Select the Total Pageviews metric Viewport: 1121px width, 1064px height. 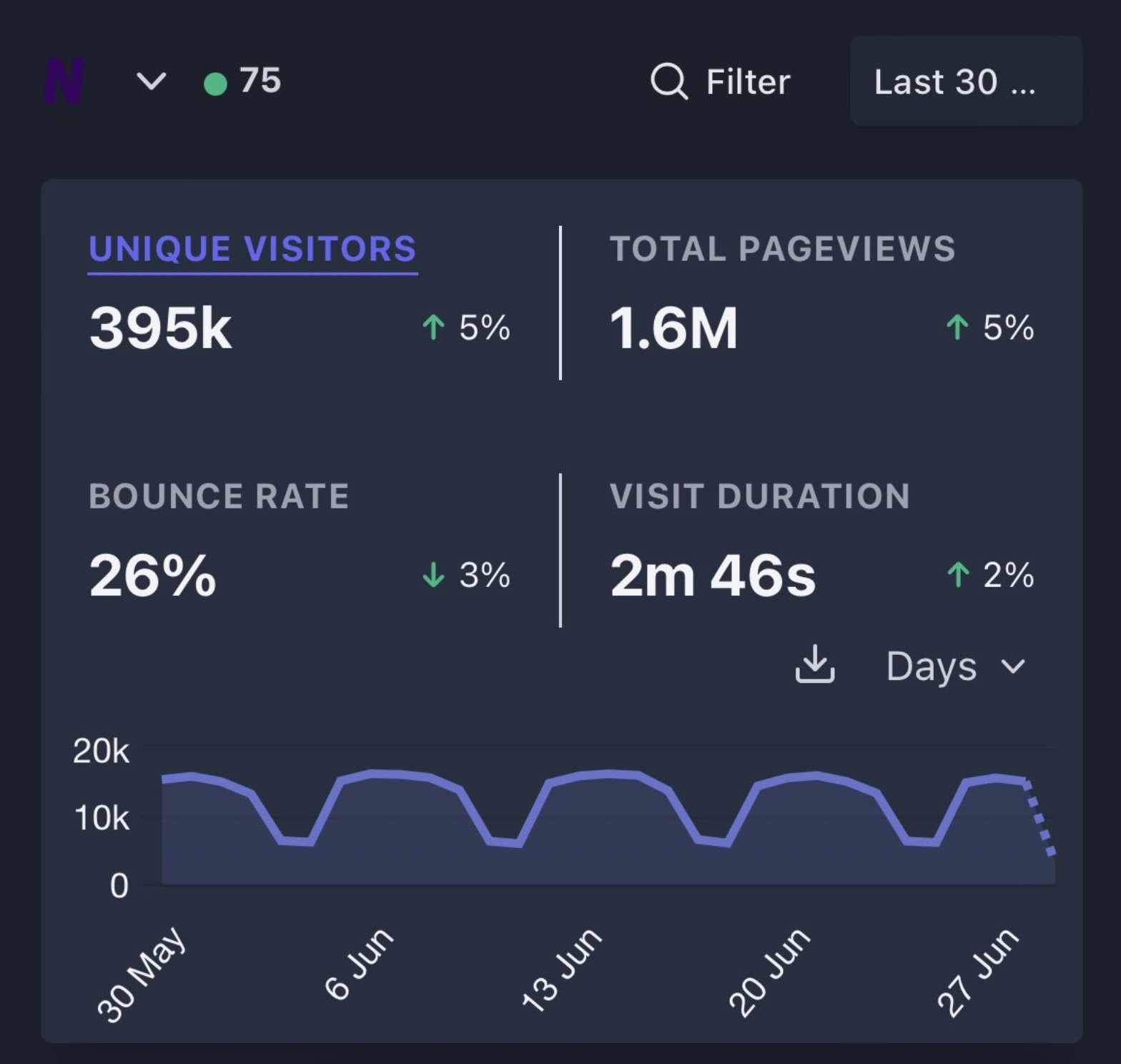782,249
